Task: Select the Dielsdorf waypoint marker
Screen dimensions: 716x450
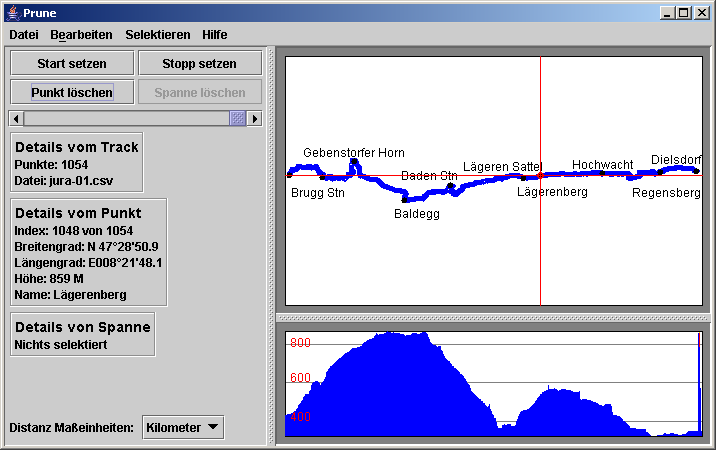Action: tap(696, 170)
